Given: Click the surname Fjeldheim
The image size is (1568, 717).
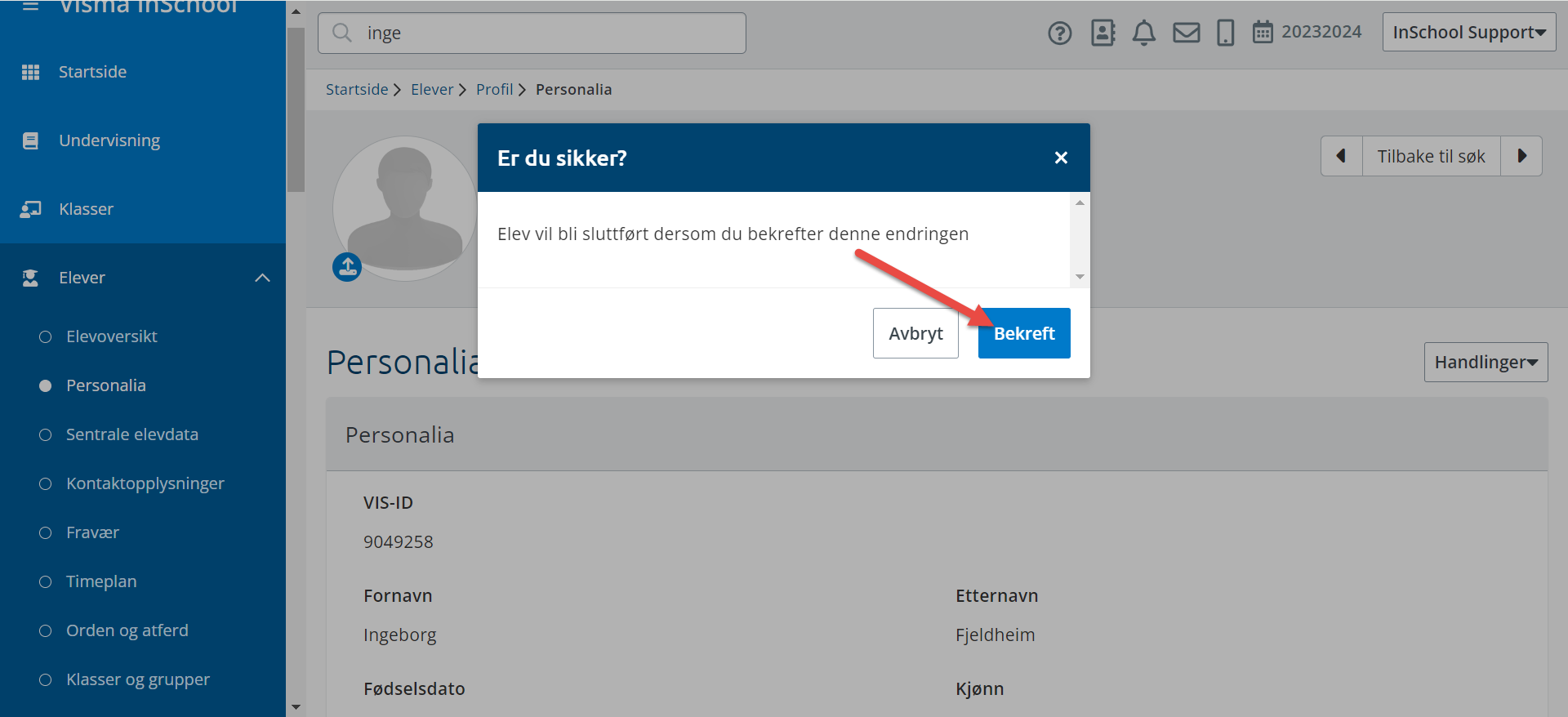Looking at the screenshot, I should pos(996,635).
